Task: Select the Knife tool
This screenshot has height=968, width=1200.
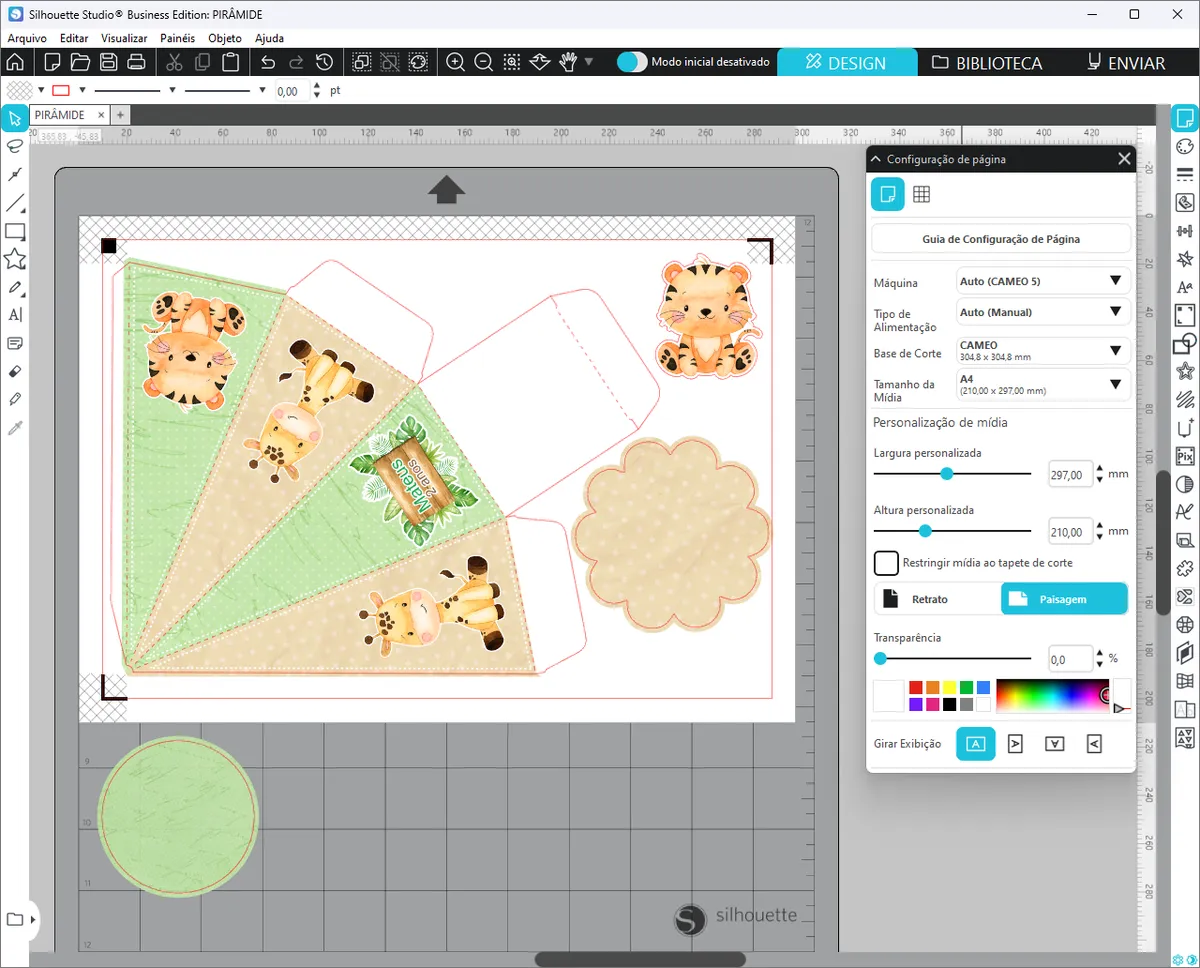Action: click(15, 399)
